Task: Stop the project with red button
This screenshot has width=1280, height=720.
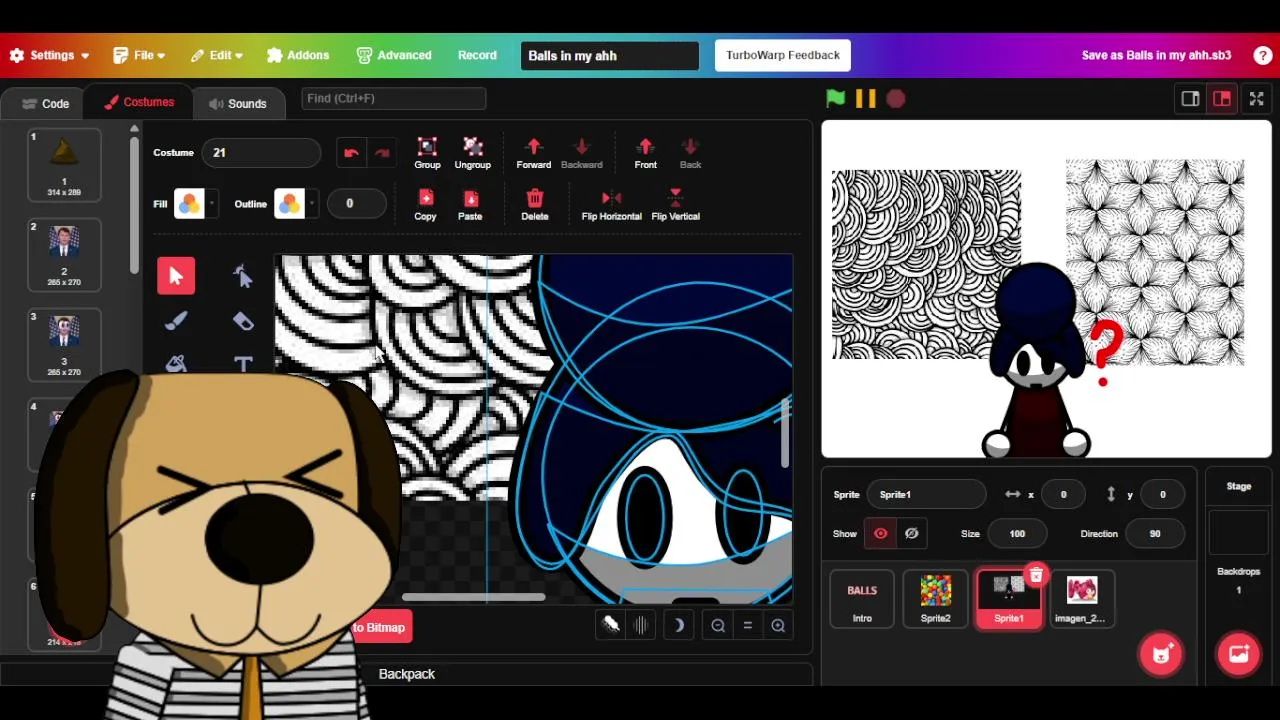Action: point(896,99)
